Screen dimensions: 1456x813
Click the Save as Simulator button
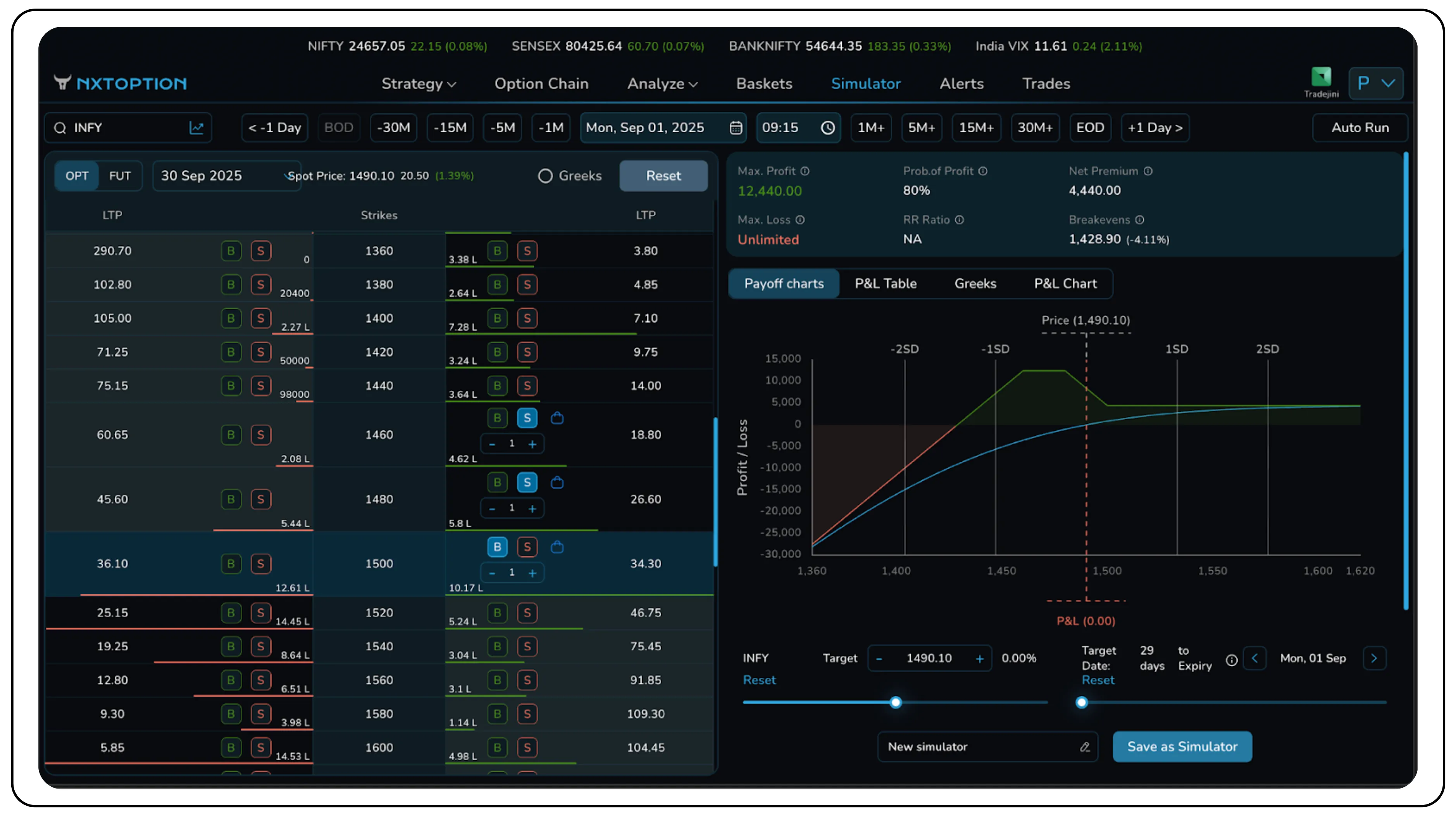coord(1182,747)
